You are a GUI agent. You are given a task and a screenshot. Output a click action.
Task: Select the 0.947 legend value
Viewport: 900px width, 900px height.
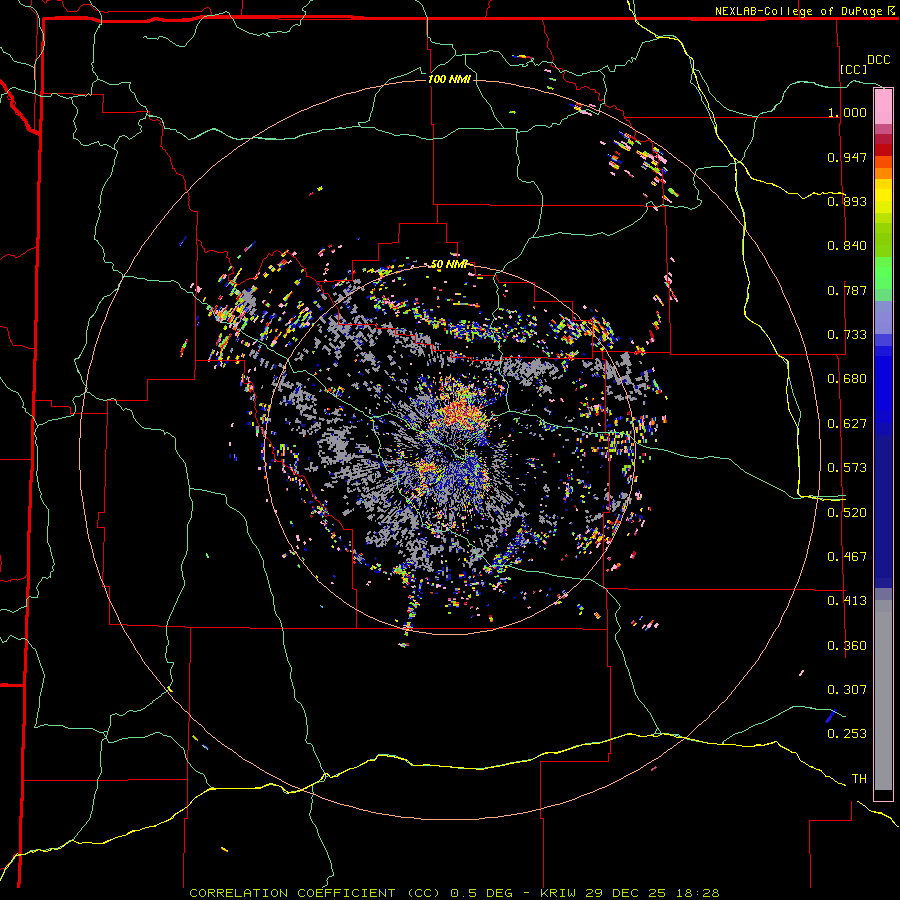tap(847, 157)
